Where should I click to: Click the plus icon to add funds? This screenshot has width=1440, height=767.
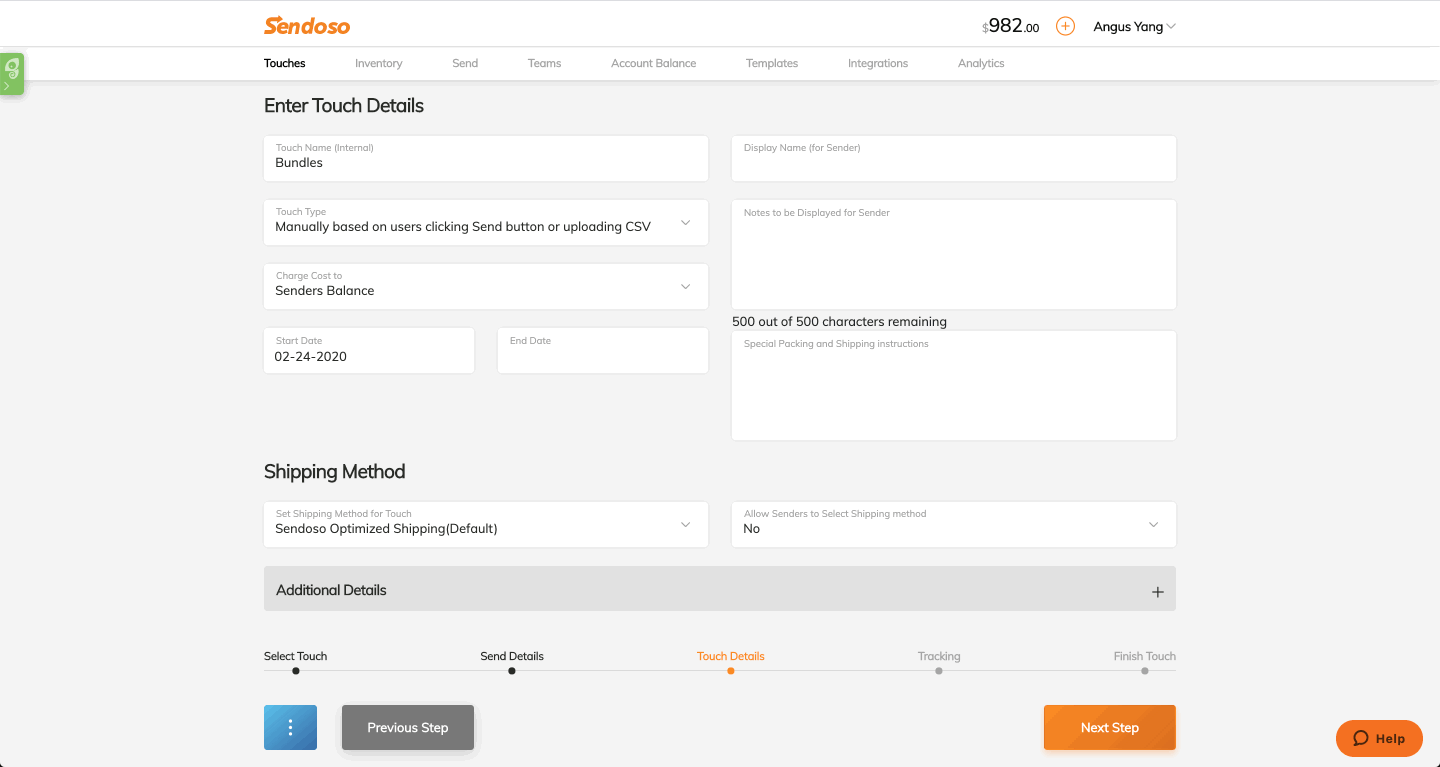click(x=1065, y=27)
